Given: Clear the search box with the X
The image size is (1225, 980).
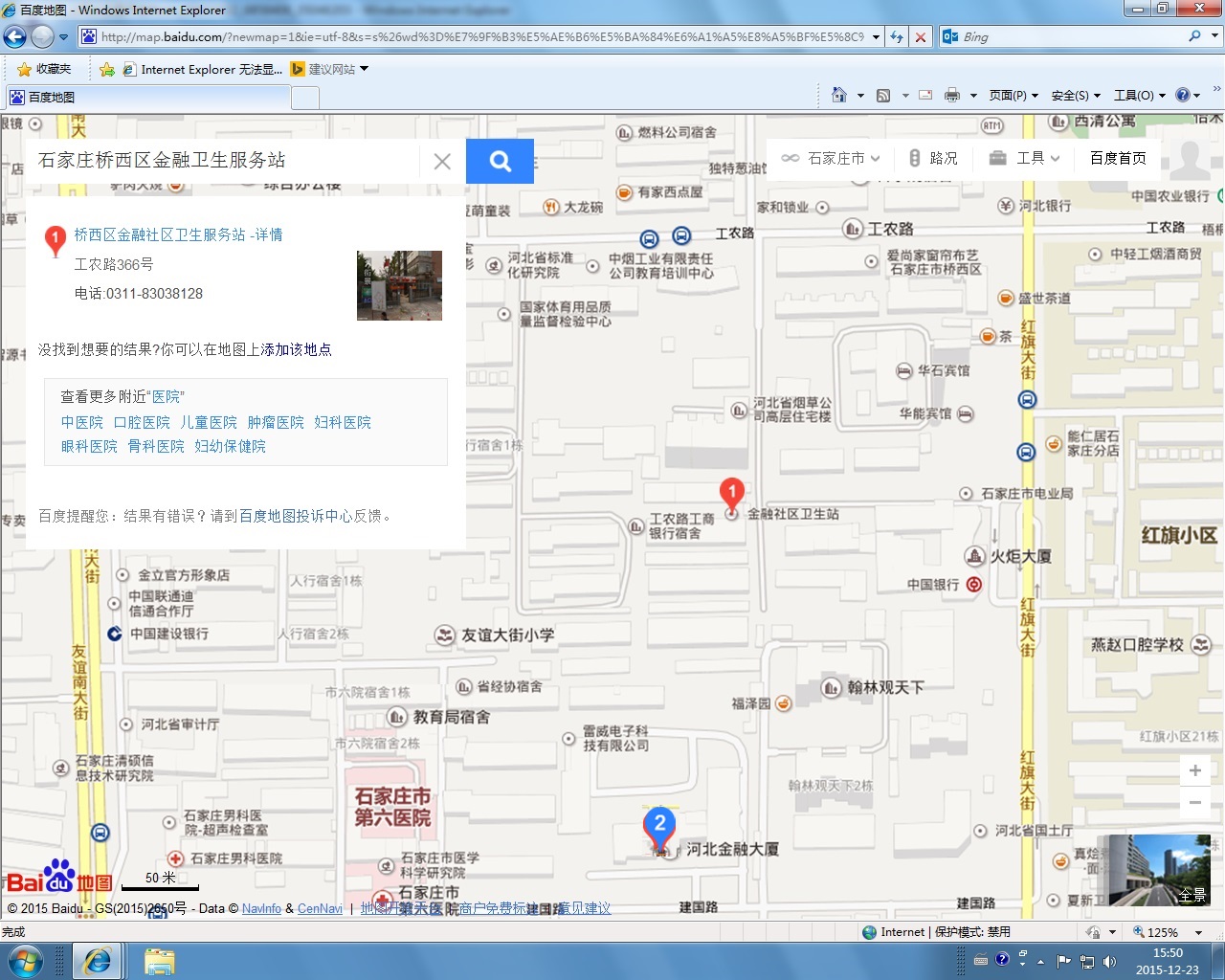Looking at the screenshot, I should click(442, 161).
